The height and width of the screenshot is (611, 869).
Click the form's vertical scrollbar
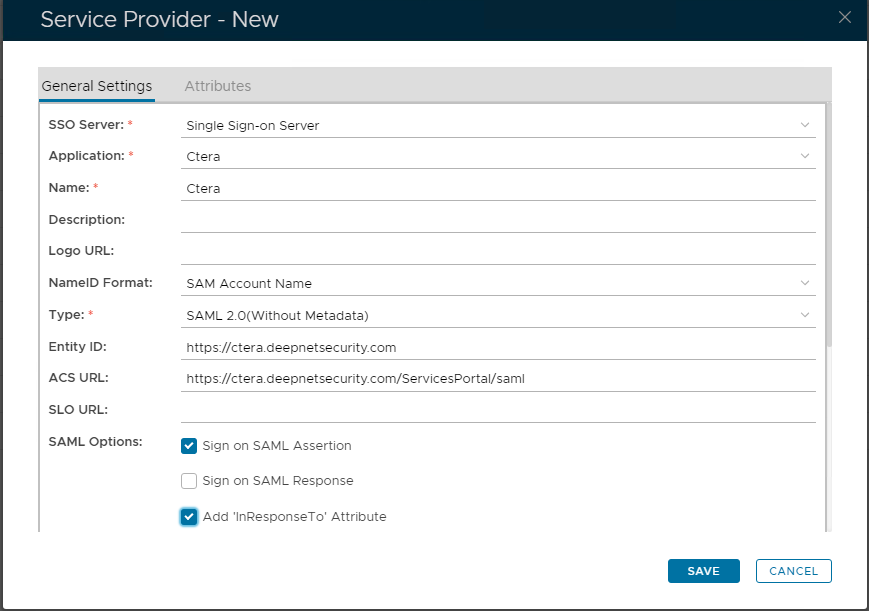click(x=829, y=220)
